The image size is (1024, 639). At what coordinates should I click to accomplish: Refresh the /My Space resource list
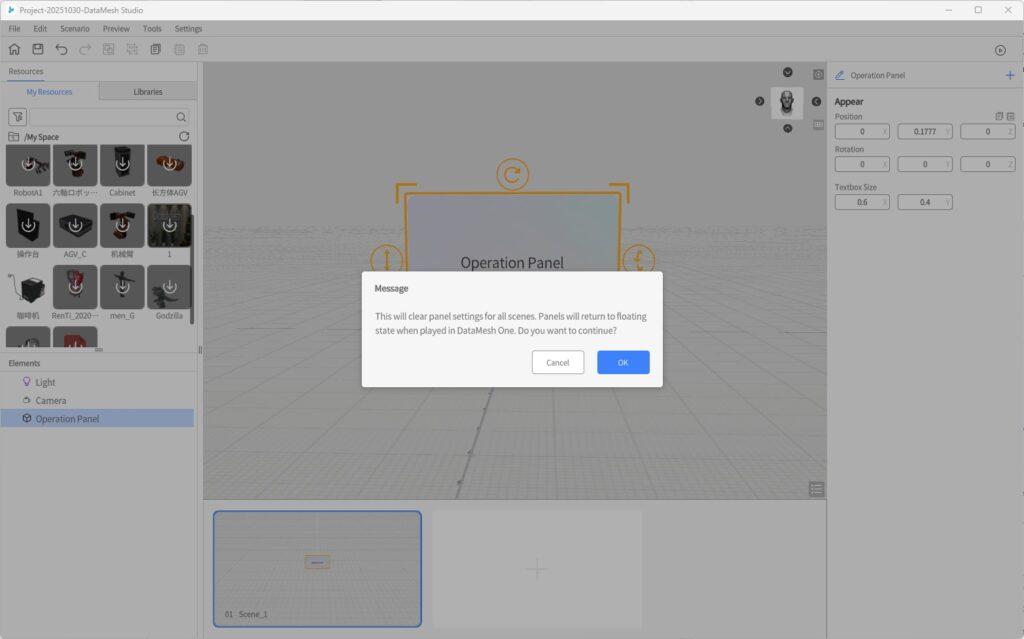point(184,136)
